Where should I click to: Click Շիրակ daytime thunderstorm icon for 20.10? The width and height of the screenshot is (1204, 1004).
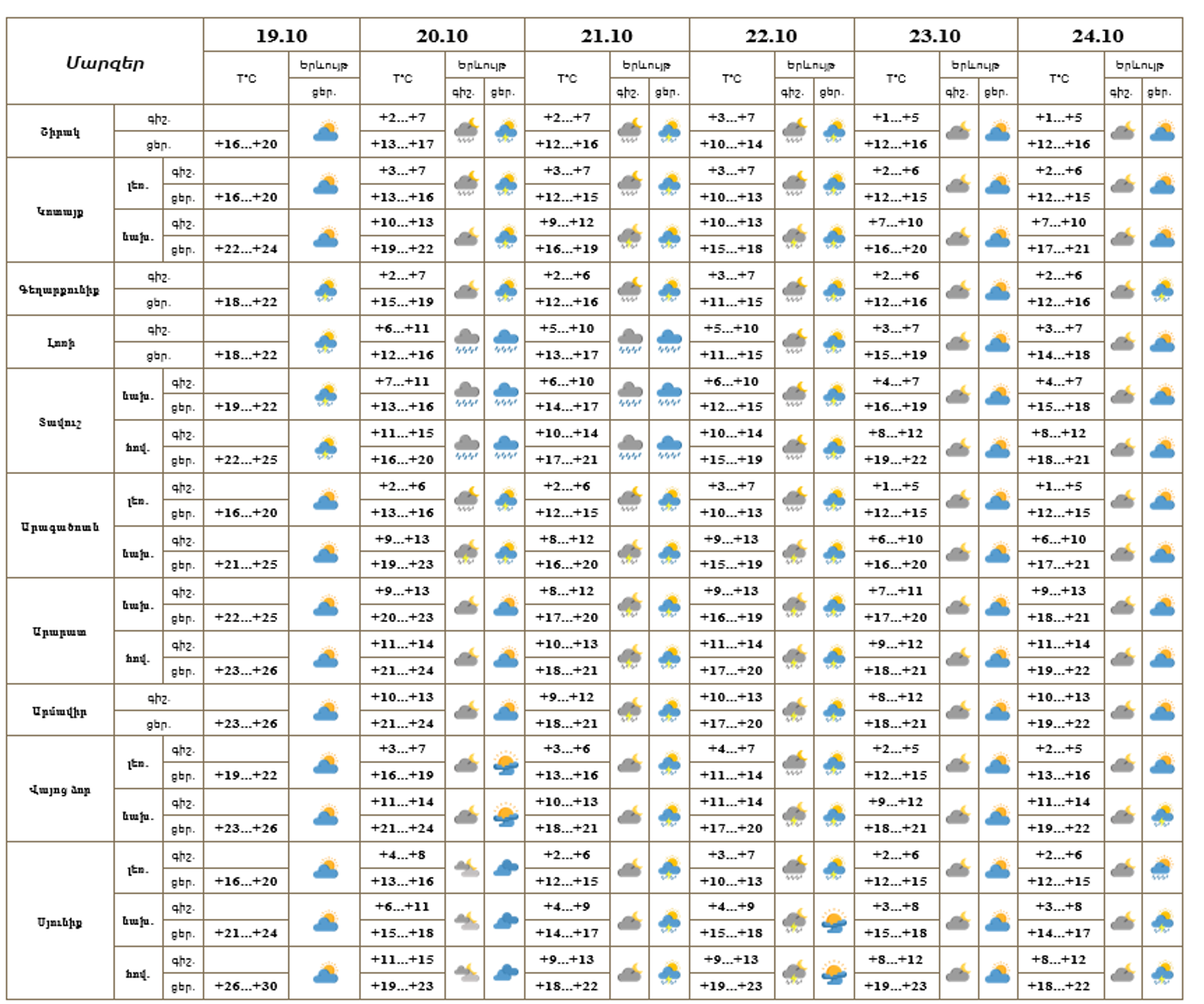[x=505, y=131]
